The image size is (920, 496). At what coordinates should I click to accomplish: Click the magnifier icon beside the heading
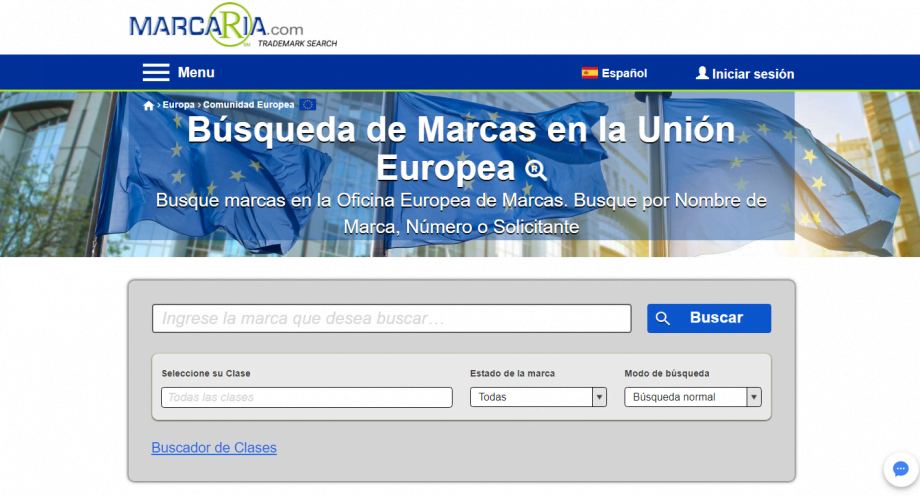coord(535,168)
